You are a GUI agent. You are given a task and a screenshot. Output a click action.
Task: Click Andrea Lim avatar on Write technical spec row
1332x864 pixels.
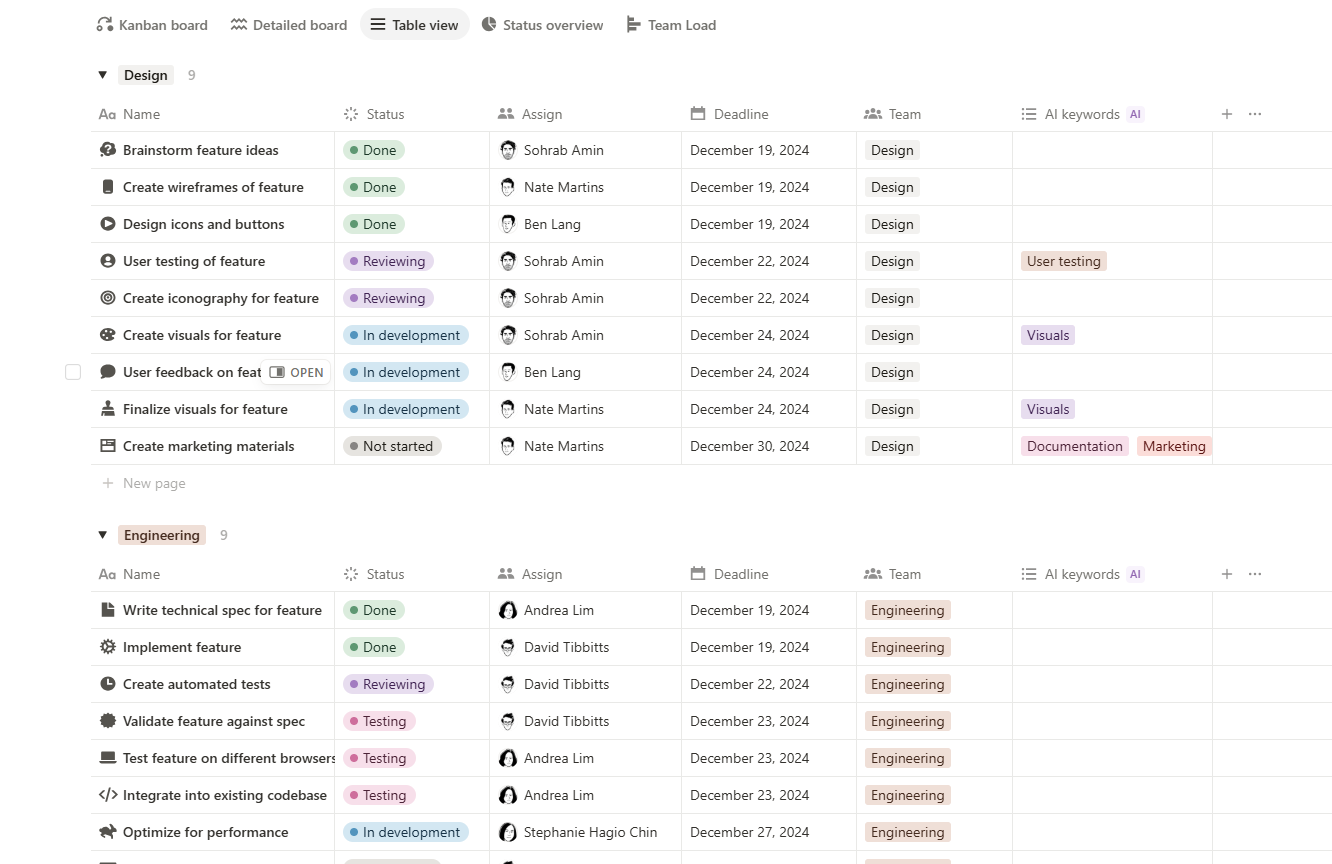pos(508,610)
